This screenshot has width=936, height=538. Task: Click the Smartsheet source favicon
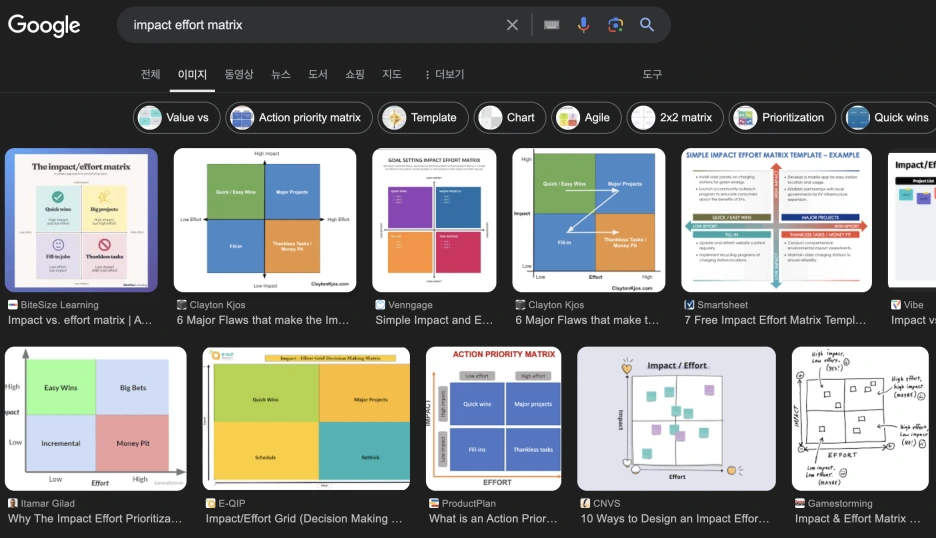[x=689, y=305]
